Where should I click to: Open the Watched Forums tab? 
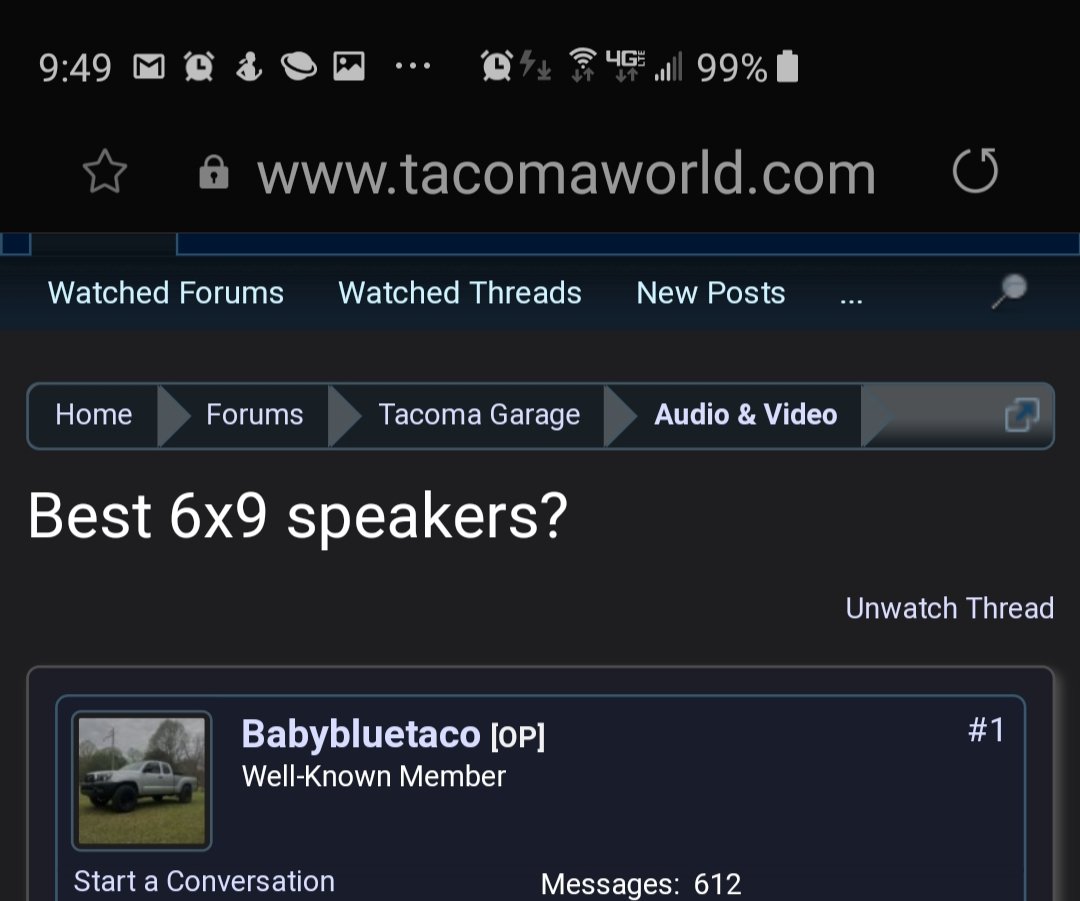(x=166, y=293)
